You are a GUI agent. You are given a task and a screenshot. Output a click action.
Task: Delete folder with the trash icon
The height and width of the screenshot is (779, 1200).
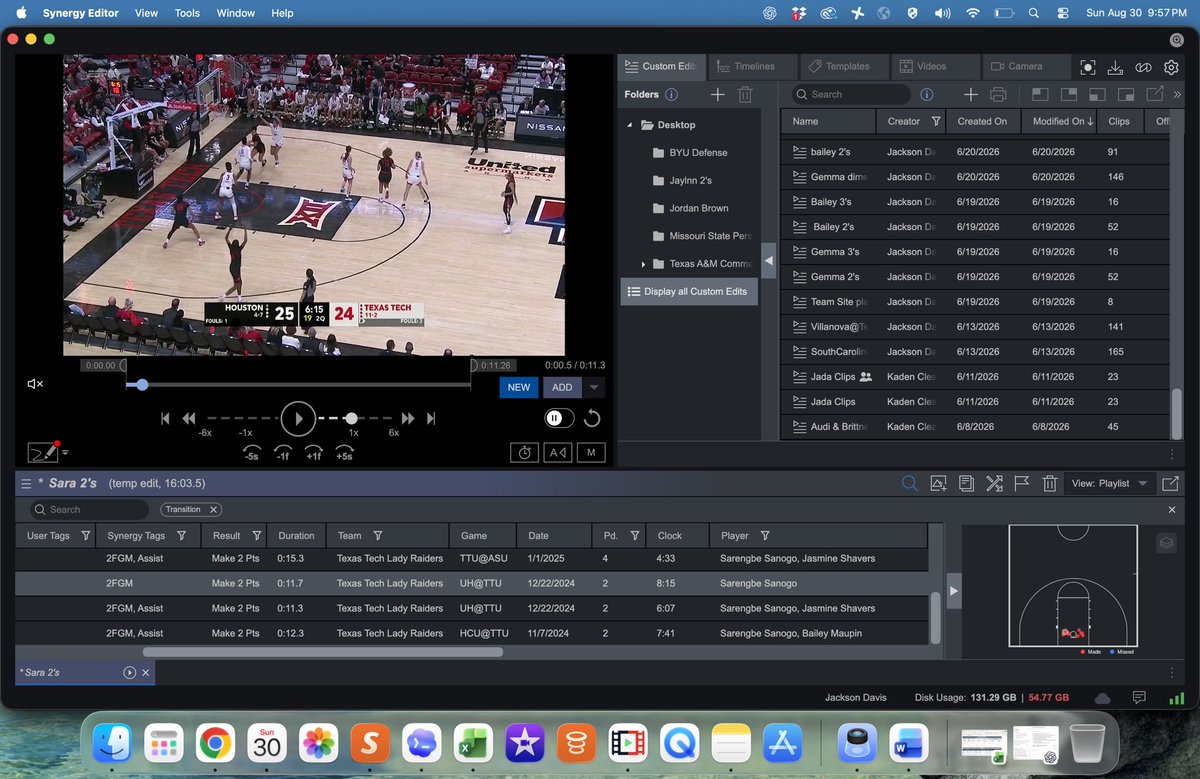pos(745,94)
